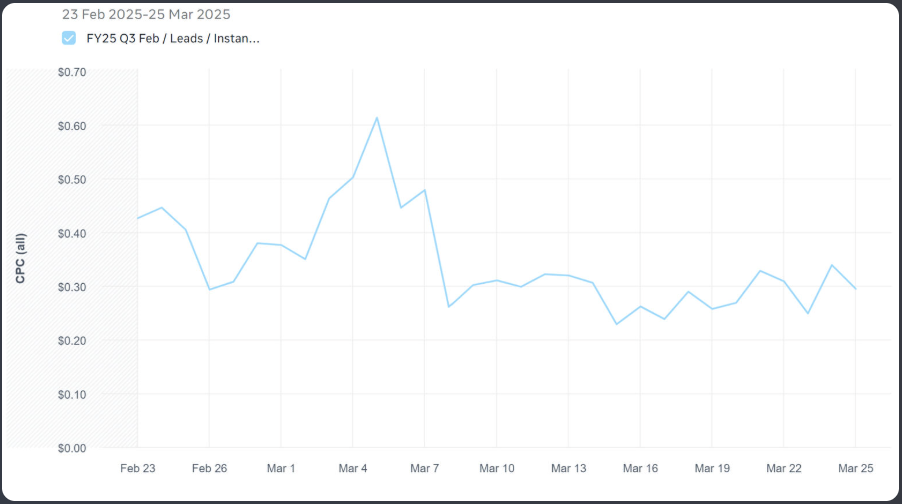Viewport: 902px width, 504px height.
Task: Click the line's data point at Mar 7
Action: click(425, 190)
